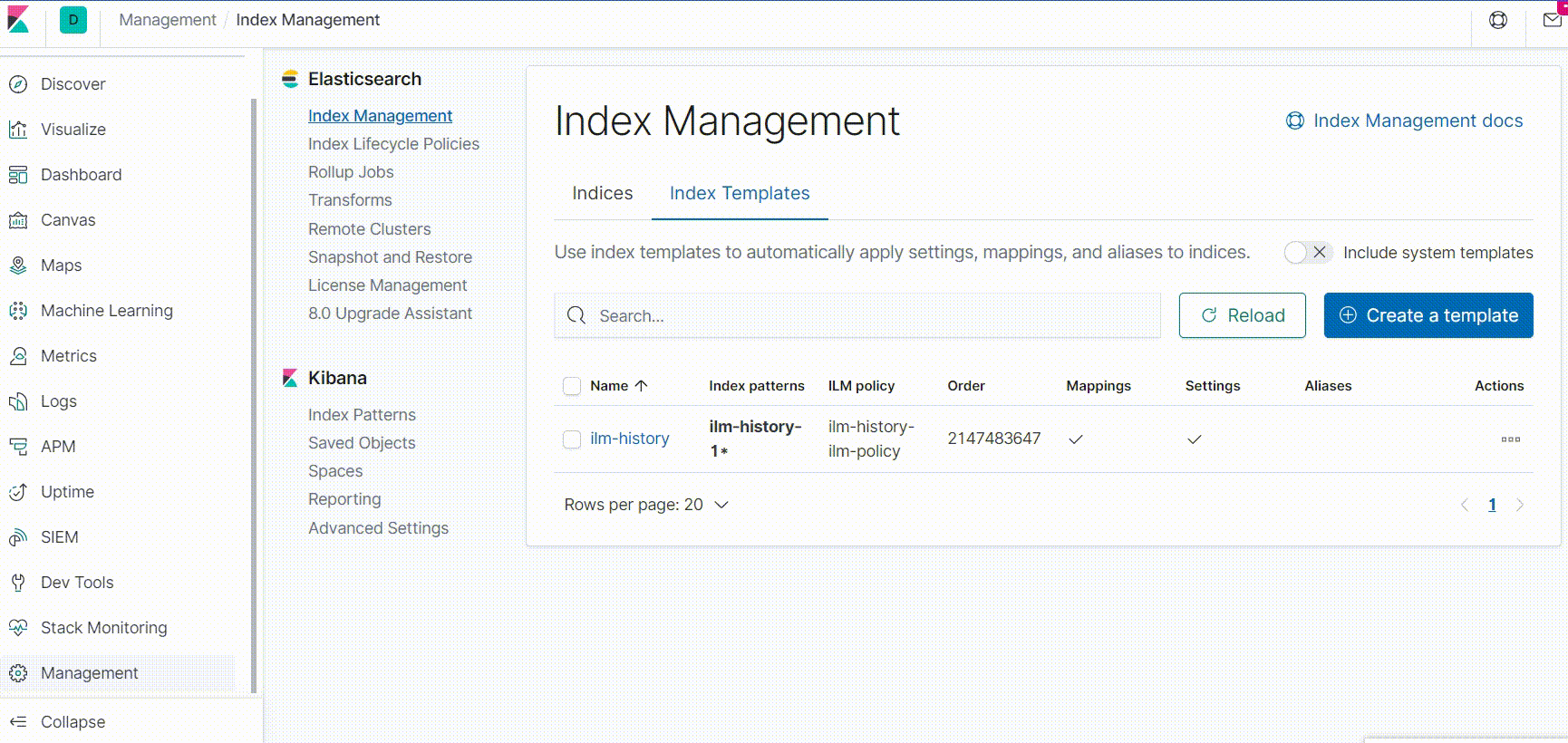Open the help menu lifebuoy icon
The width and height of the screenshot is (1568, 743).
click(1498, 20)
